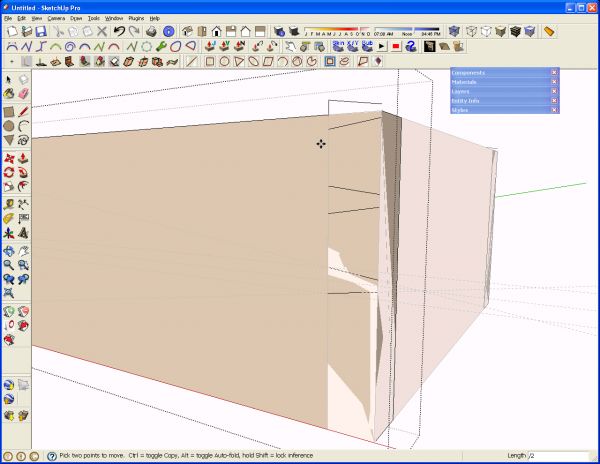Select the Paint Bucket tool
Viewport: 600px width, 464px height.
pyautogui.click(x=9, y=93)
